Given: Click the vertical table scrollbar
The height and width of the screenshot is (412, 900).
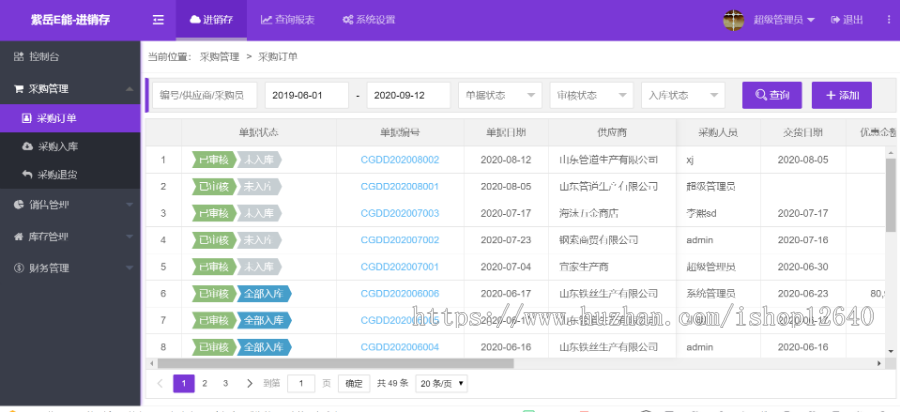Looking at the screenshot, I should pyautogui.click(x=891, y=195).
